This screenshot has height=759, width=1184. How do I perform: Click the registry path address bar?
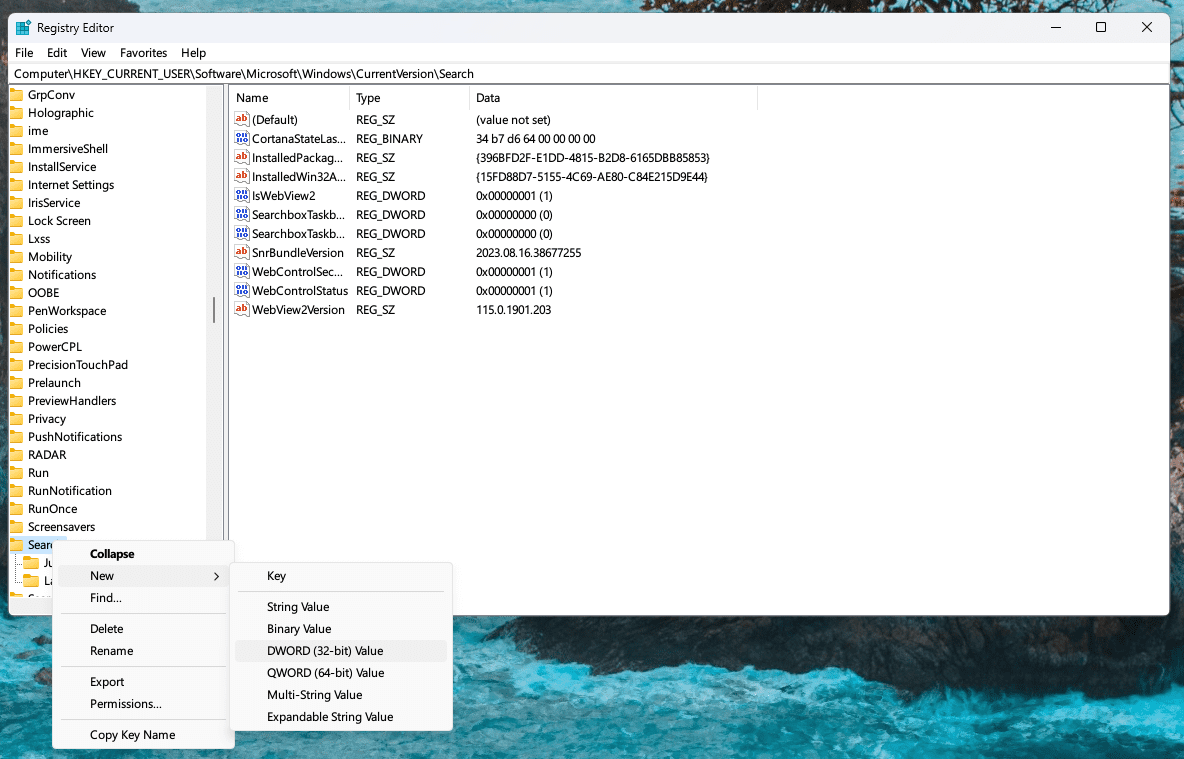(589, 74)
